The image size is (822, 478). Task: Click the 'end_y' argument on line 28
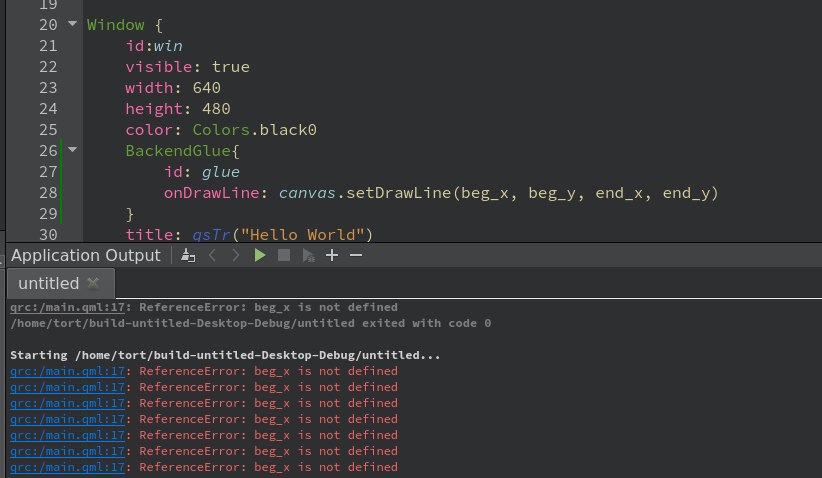tap(686, 193)
